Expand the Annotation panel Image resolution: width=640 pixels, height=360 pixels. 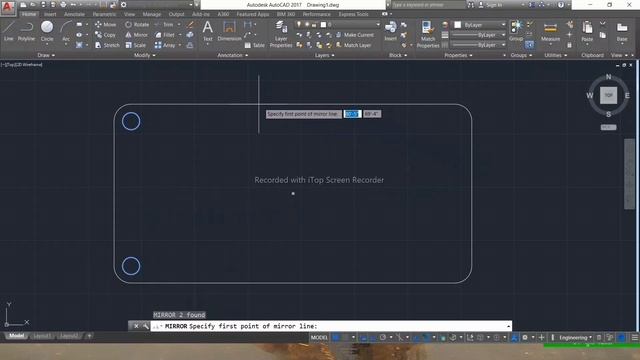[233, 55]
